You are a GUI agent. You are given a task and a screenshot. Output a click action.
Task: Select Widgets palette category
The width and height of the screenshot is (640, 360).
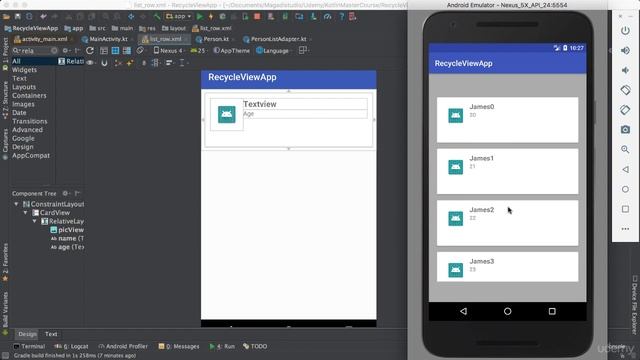pyautogui.click(x=24, y=70)
